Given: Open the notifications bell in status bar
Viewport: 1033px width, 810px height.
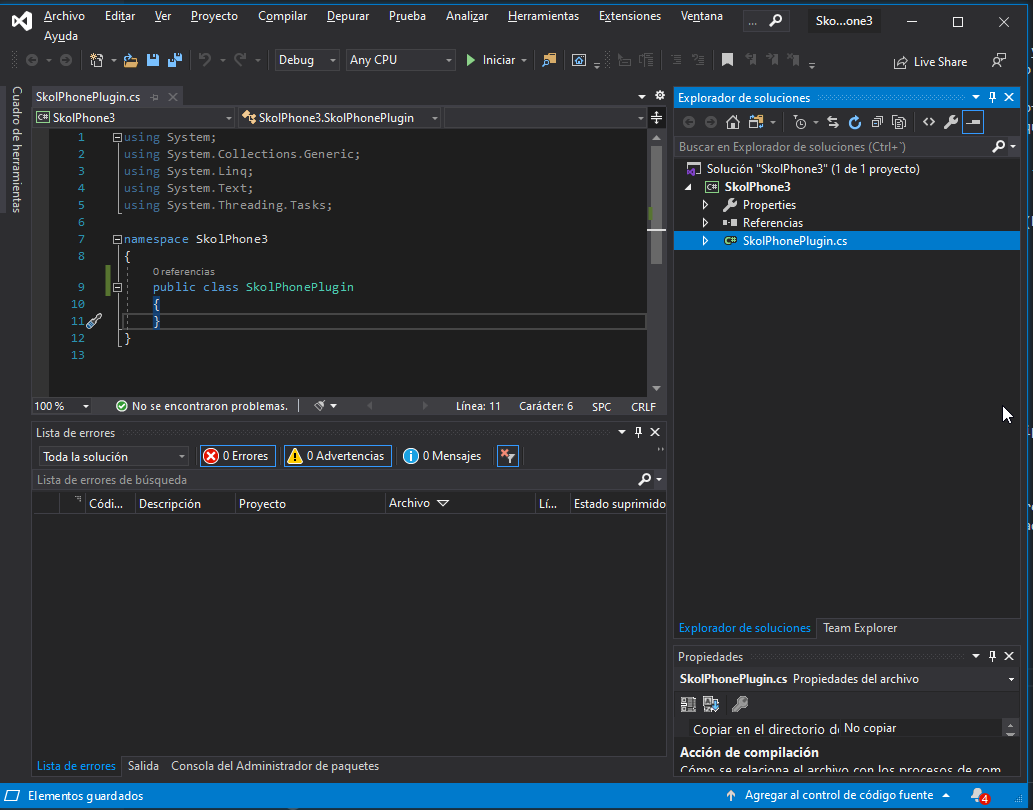Looking at the screenshot, I should coord(977,795).
